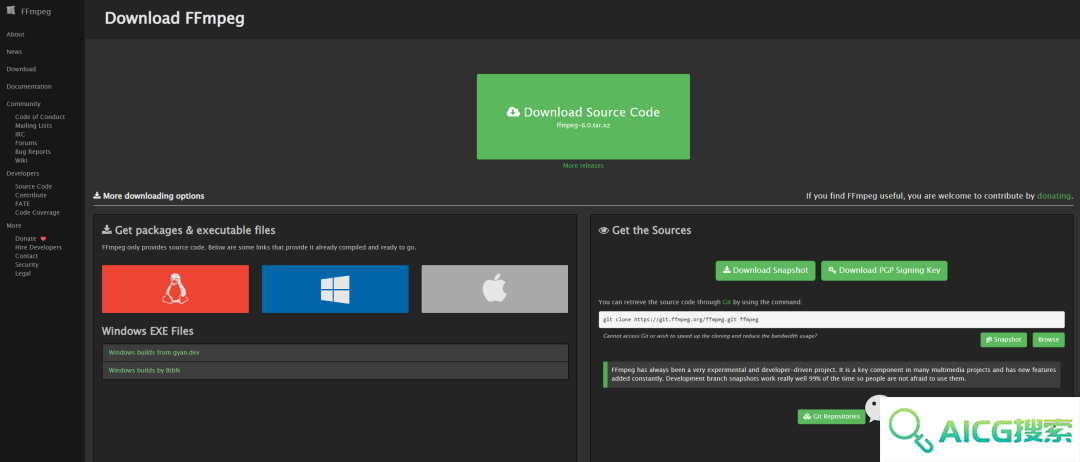Open Developers section in sidebar
Screen dimensions: 1080x462
coord(23,174)
